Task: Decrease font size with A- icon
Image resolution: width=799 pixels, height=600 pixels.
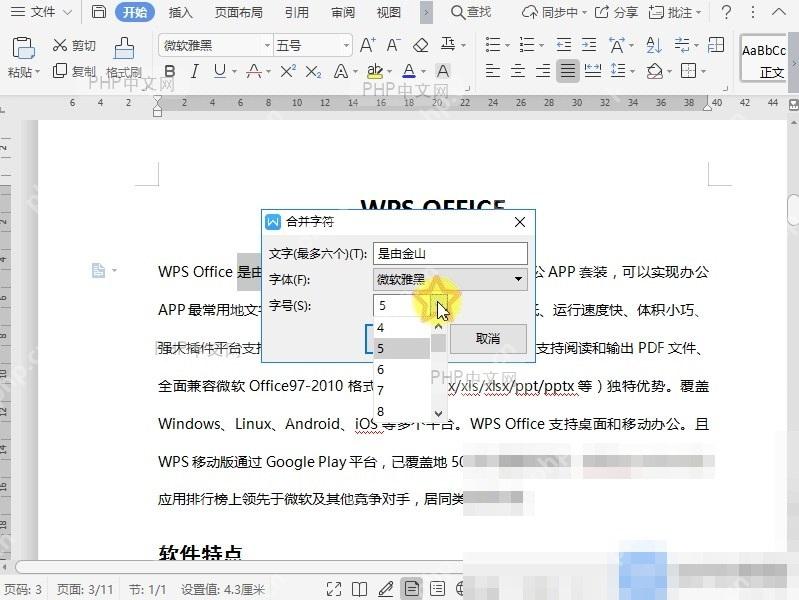Action: coord(393,45)
